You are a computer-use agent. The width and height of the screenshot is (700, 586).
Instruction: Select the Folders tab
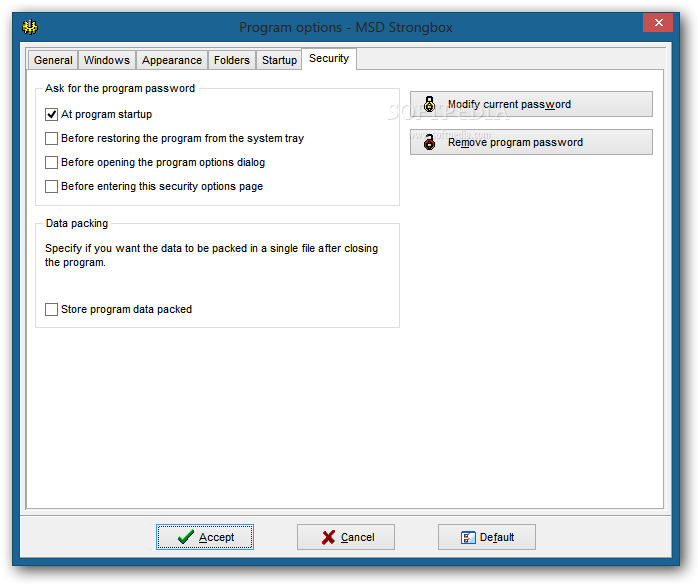tap(231, 60)
